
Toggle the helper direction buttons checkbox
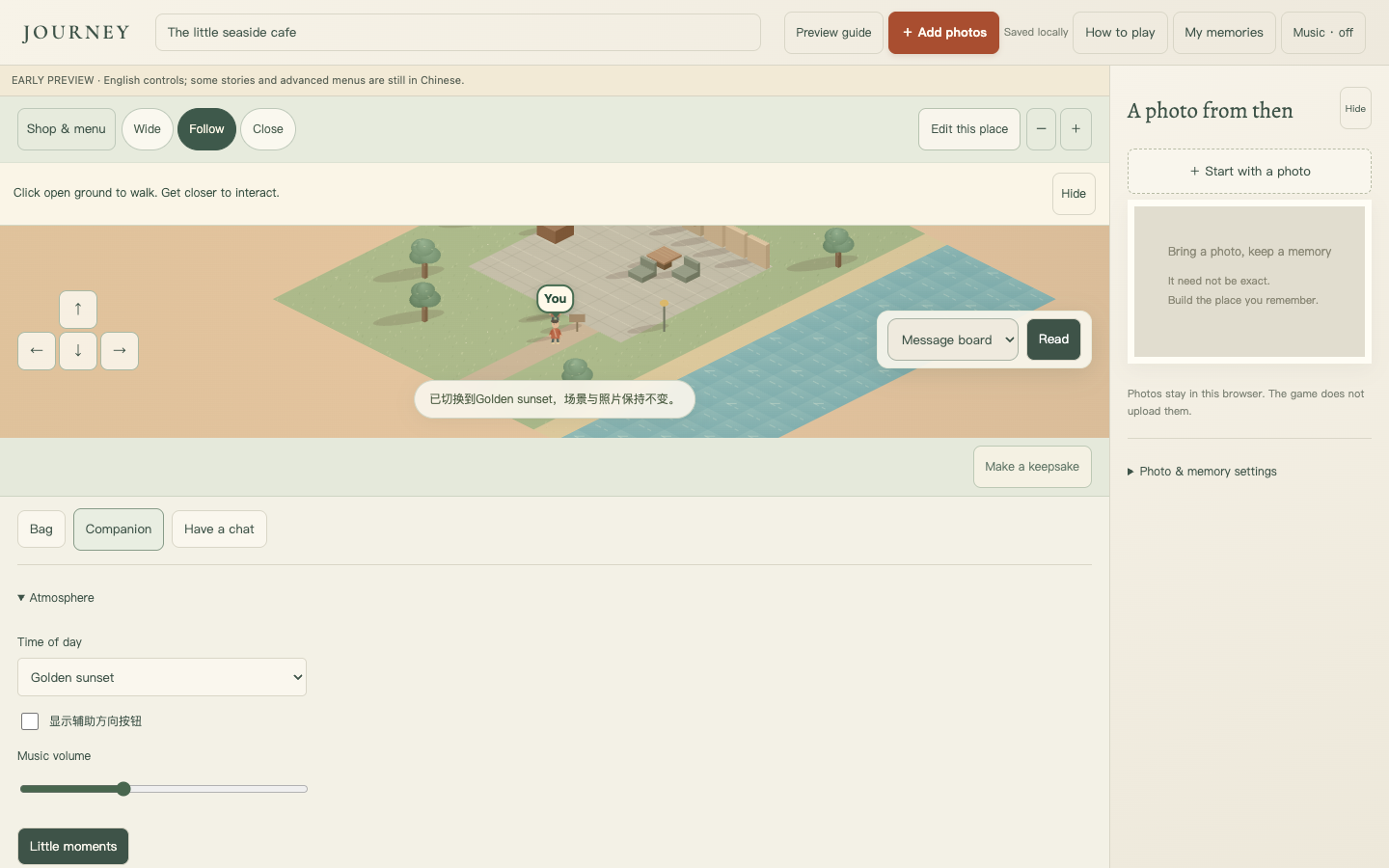[30, 721]
